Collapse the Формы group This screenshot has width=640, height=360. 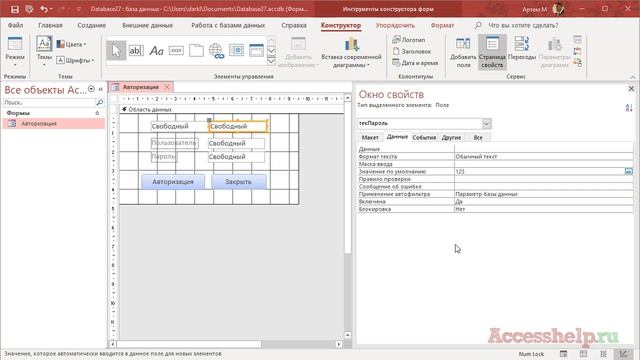[97, 113]
